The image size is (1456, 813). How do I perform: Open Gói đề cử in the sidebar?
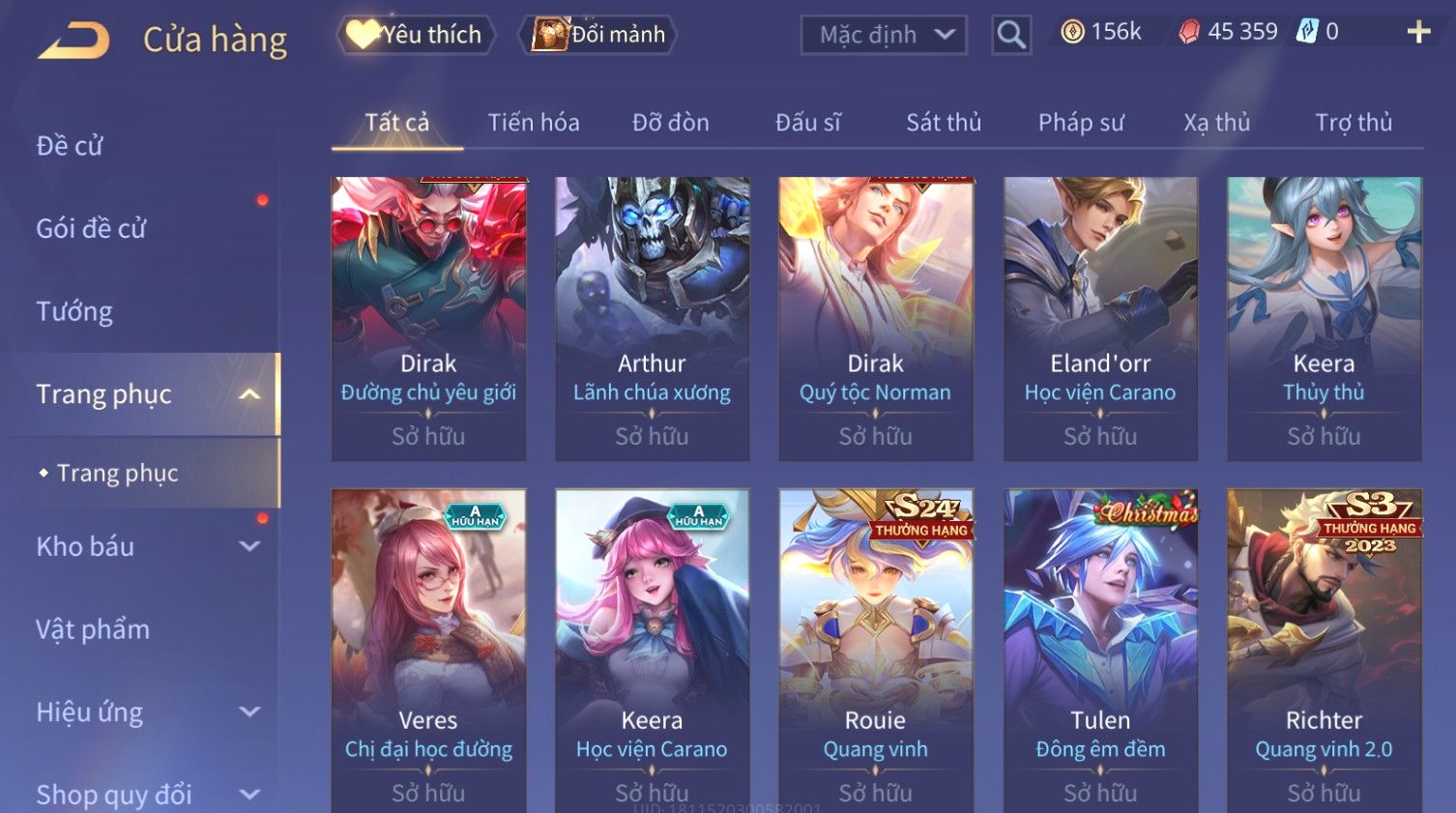(x=91, y=228)
